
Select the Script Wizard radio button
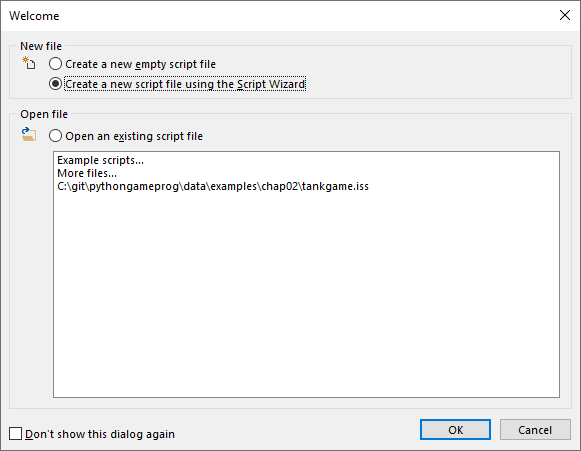pos(55,84)
